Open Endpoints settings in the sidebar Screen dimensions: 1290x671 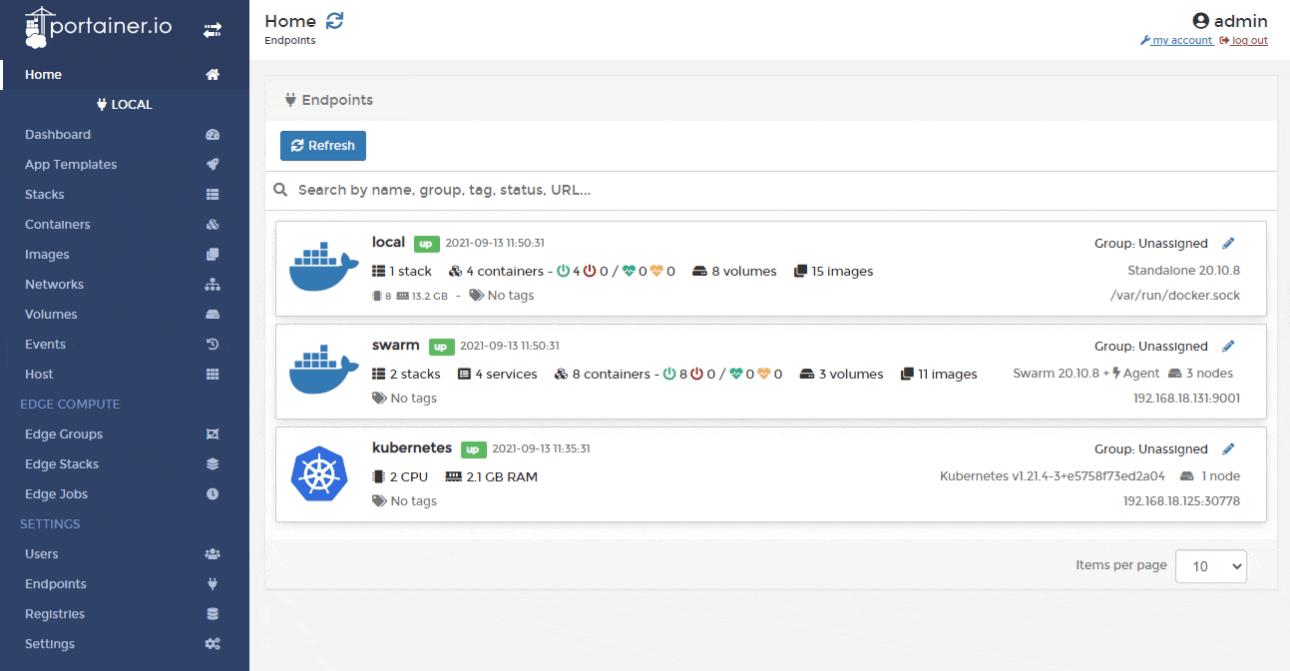point(55,585)
